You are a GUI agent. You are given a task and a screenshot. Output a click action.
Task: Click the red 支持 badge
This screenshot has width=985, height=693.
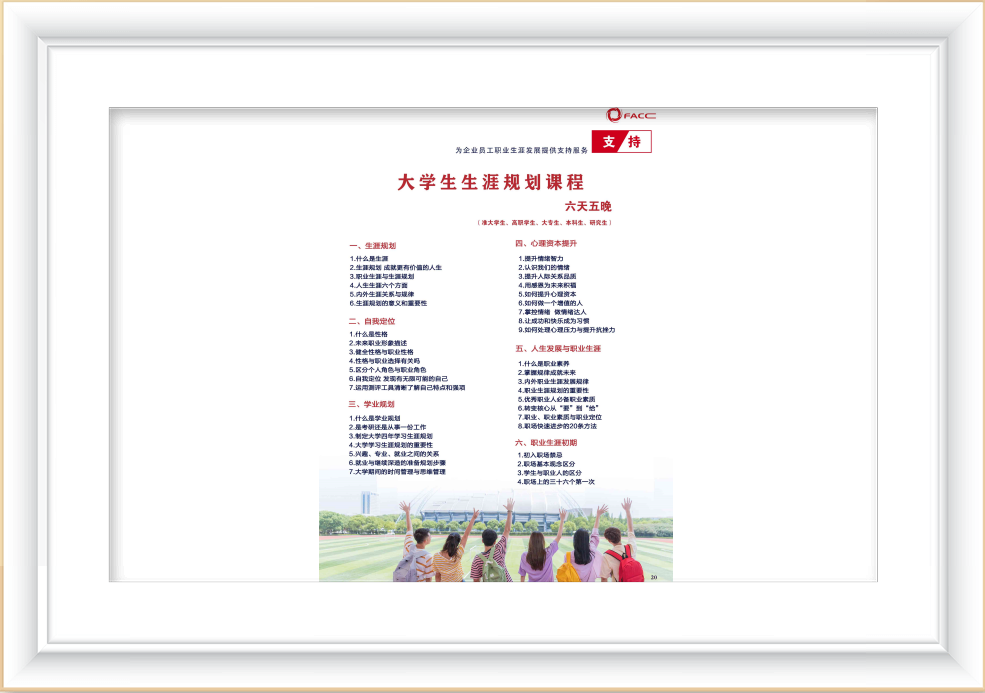pyautogui.click(x=621, y=142)
